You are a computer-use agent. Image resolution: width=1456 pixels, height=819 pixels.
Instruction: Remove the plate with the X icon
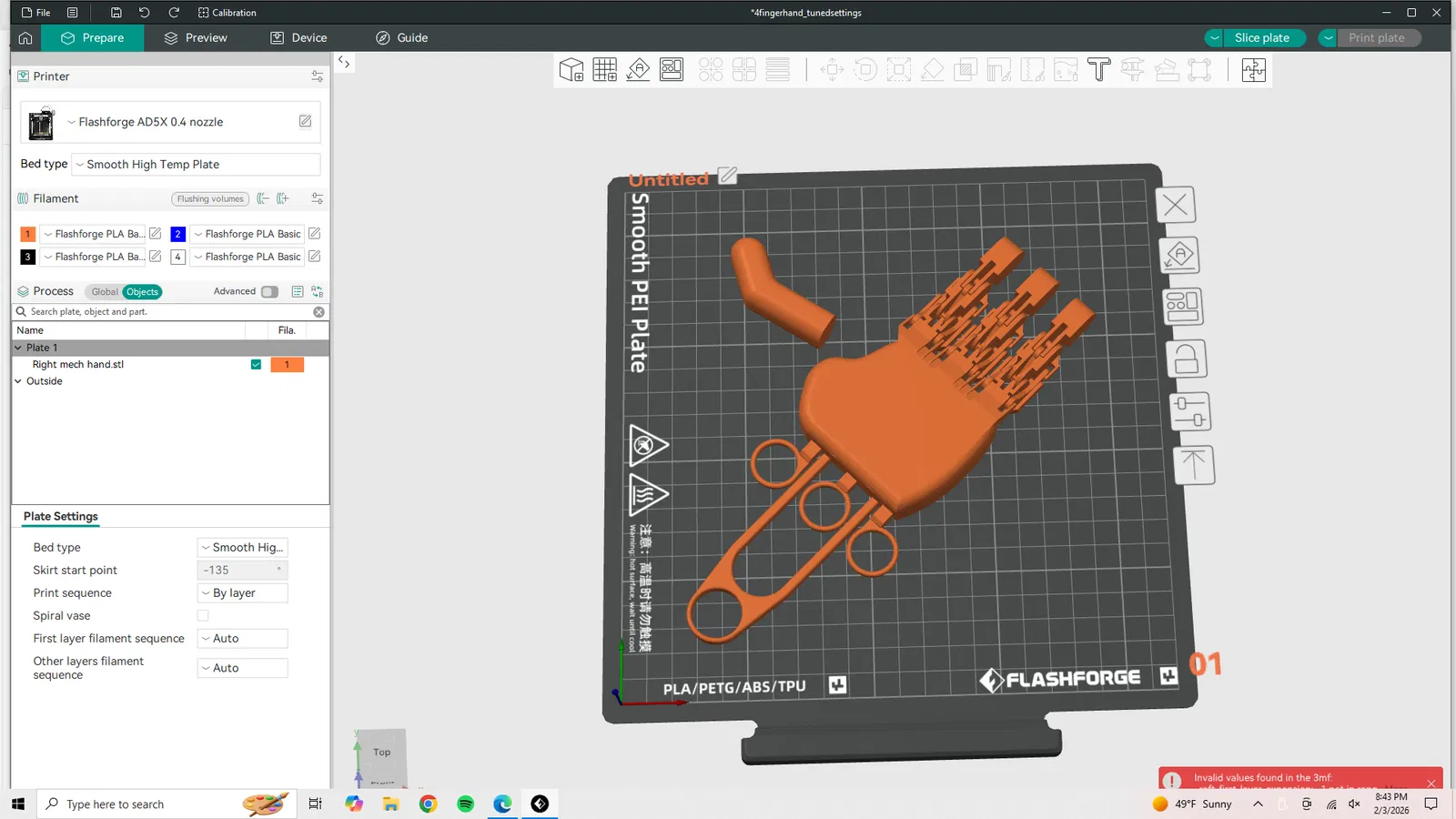1175,205
